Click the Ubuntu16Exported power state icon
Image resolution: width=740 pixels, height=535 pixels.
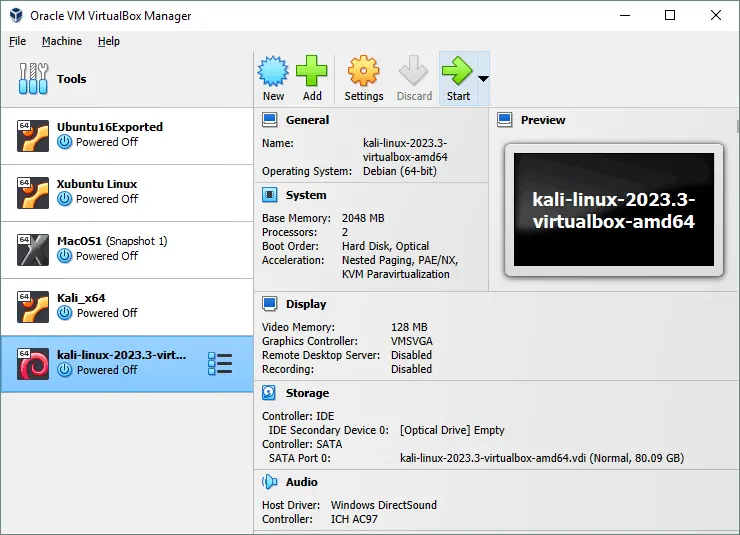pos(65,142)
